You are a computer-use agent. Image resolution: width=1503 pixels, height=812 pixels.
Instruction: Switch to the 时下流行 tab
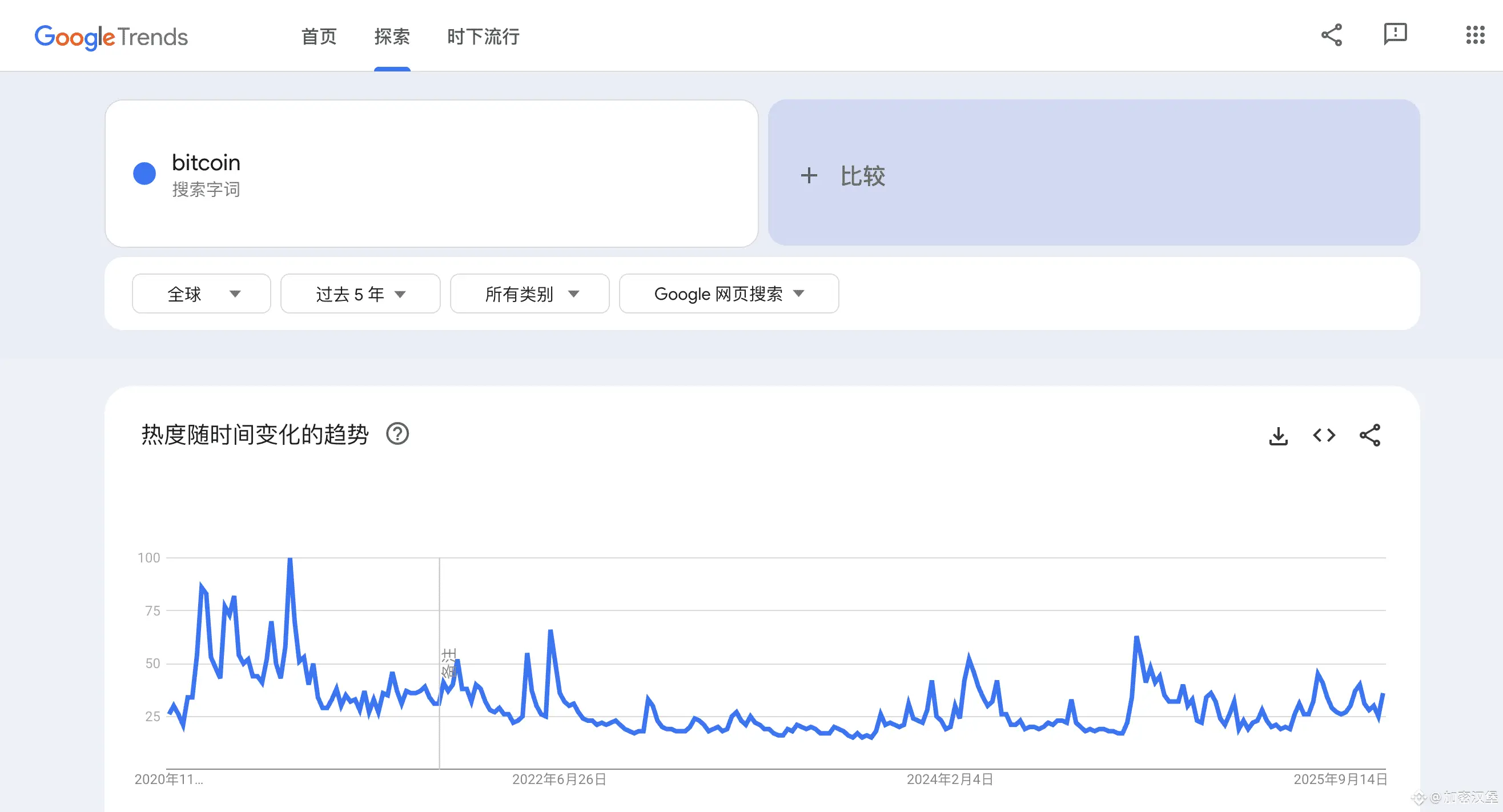click(483, 37)
